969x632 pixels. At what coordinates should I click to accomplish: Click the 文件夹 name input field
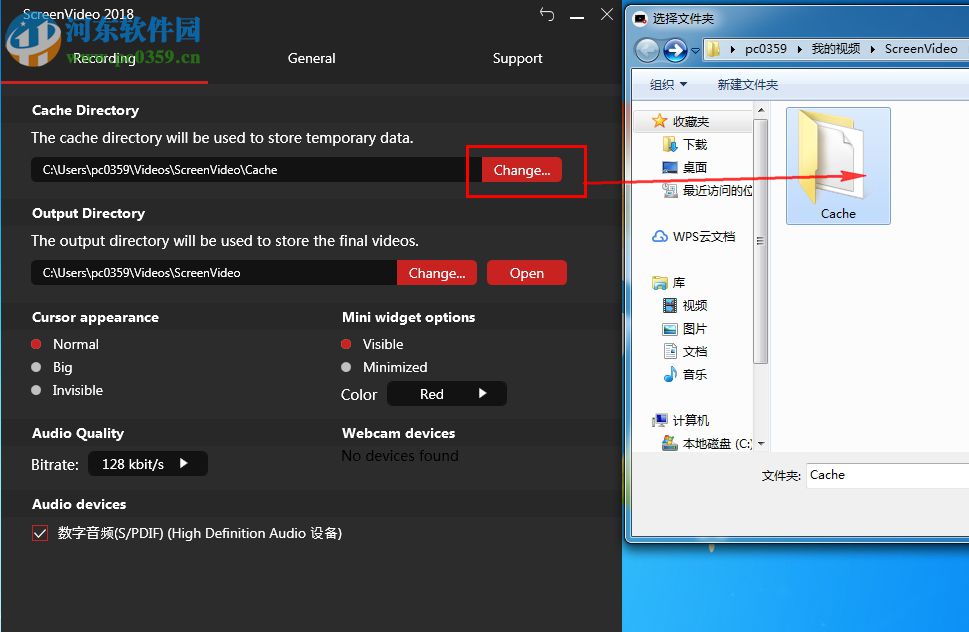[x=887, y=475]
